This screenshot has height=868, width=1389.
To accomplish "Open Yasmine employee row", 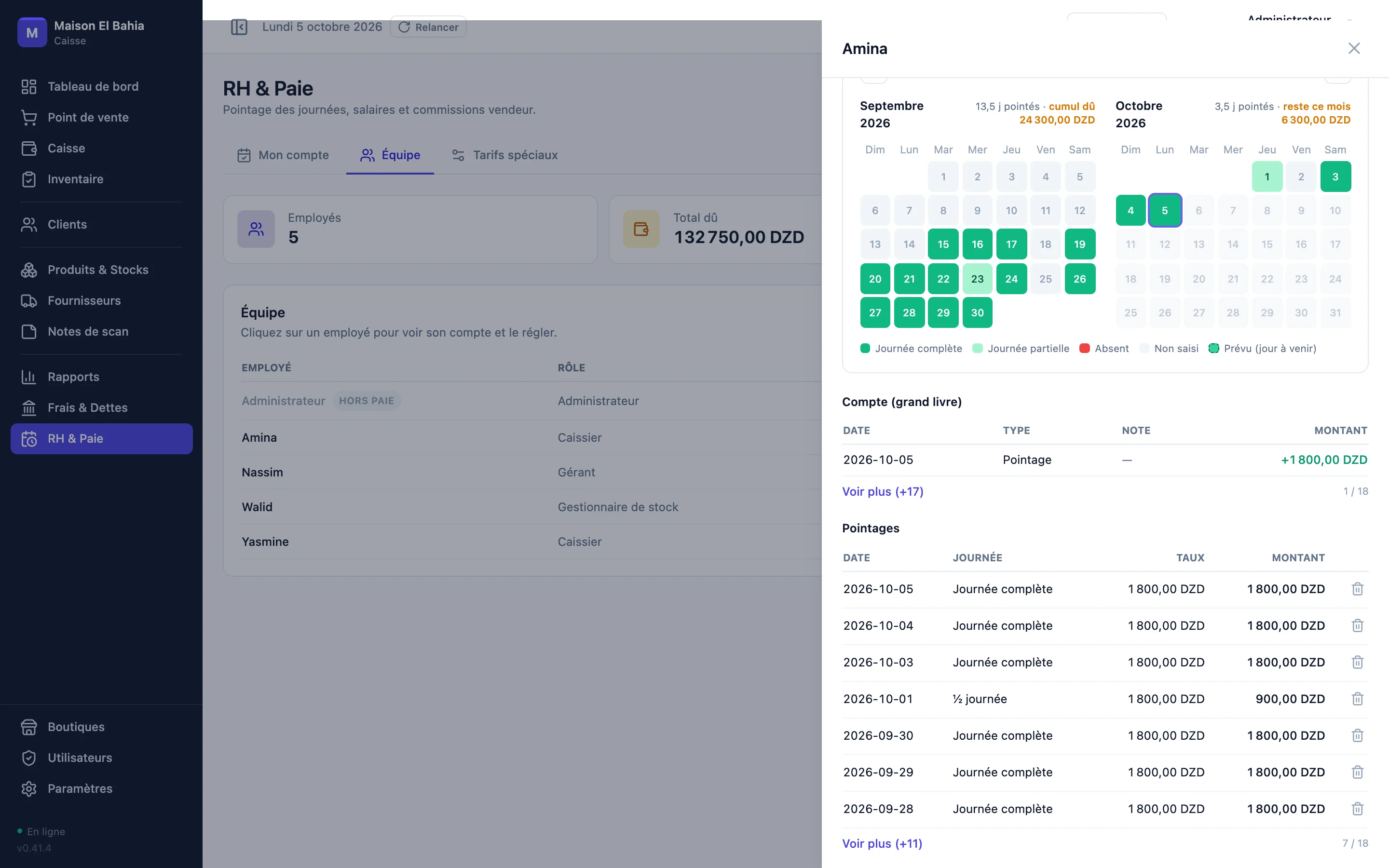I will click(x=531, y=542).
